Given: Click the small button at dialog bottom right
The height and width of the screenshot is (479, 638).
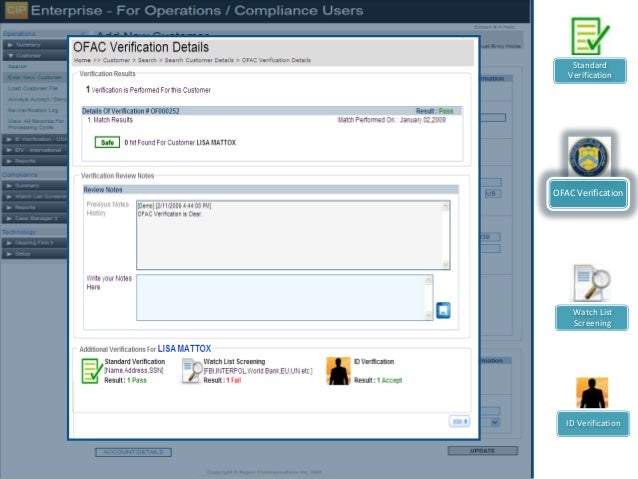Looking at the screenshot, I should (459, 422).
